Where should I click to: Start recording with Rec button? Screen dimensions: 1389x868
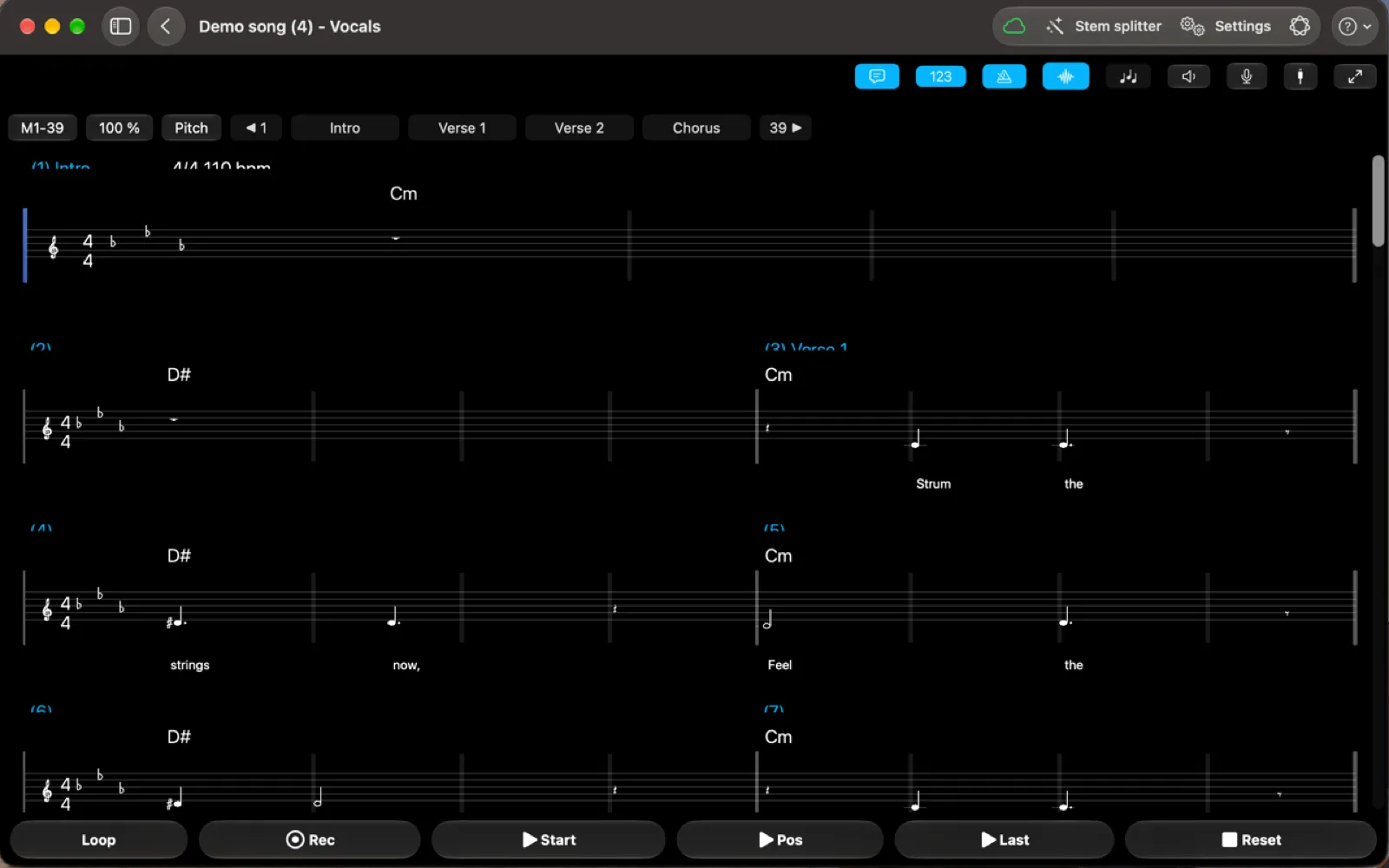point(310,839)
